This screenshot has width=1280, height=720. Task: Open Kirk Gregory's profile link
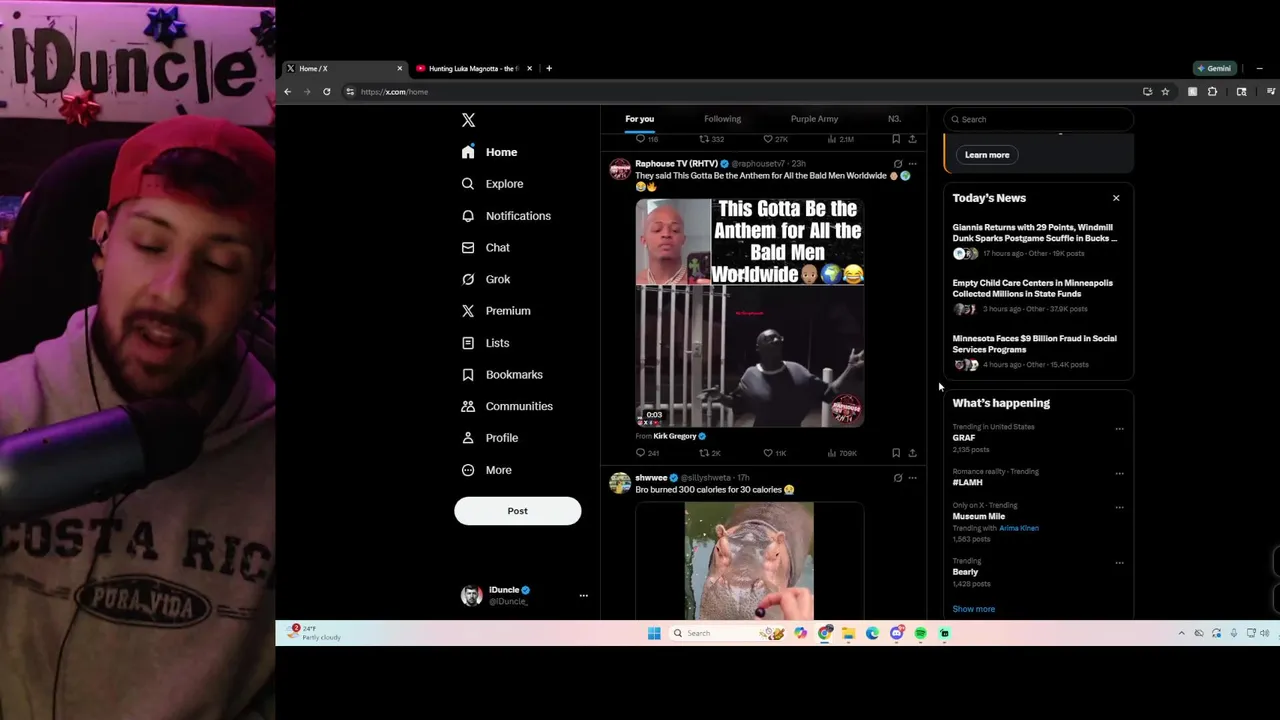point(674,436)
